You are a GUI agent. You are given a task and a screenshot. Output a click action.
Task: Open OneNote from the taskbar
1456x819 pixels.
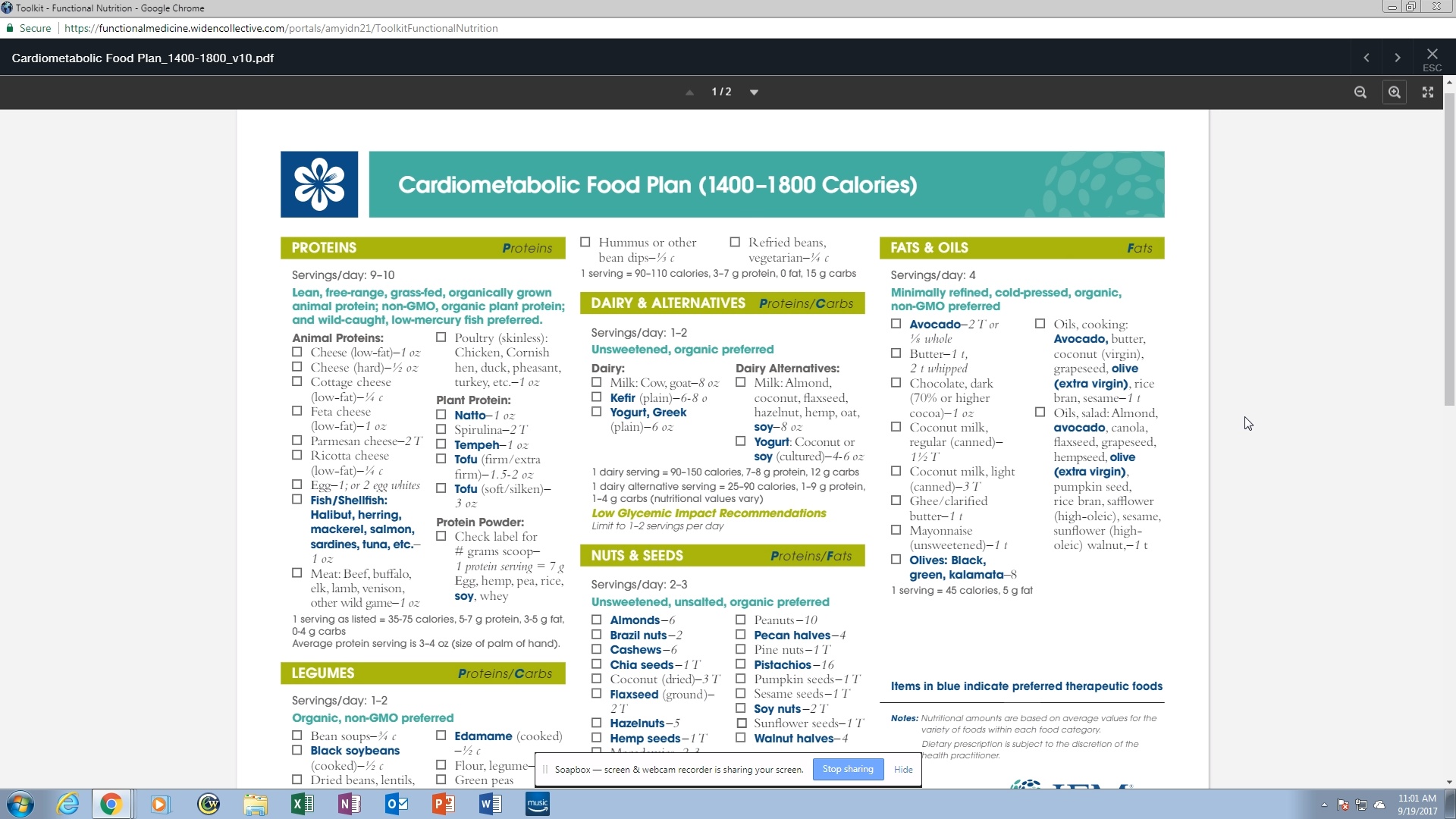point(349,804)
